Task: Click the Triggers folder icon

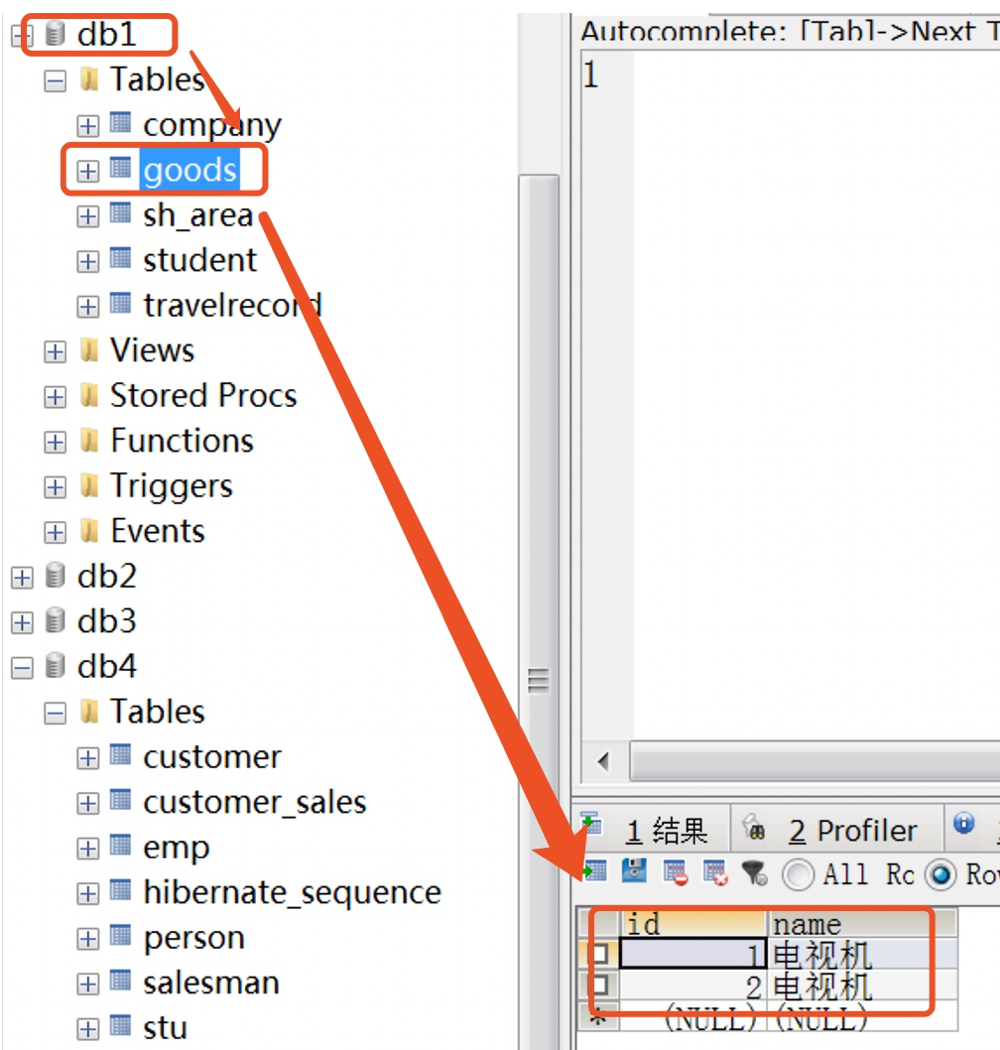Action: tap(89, 485)
